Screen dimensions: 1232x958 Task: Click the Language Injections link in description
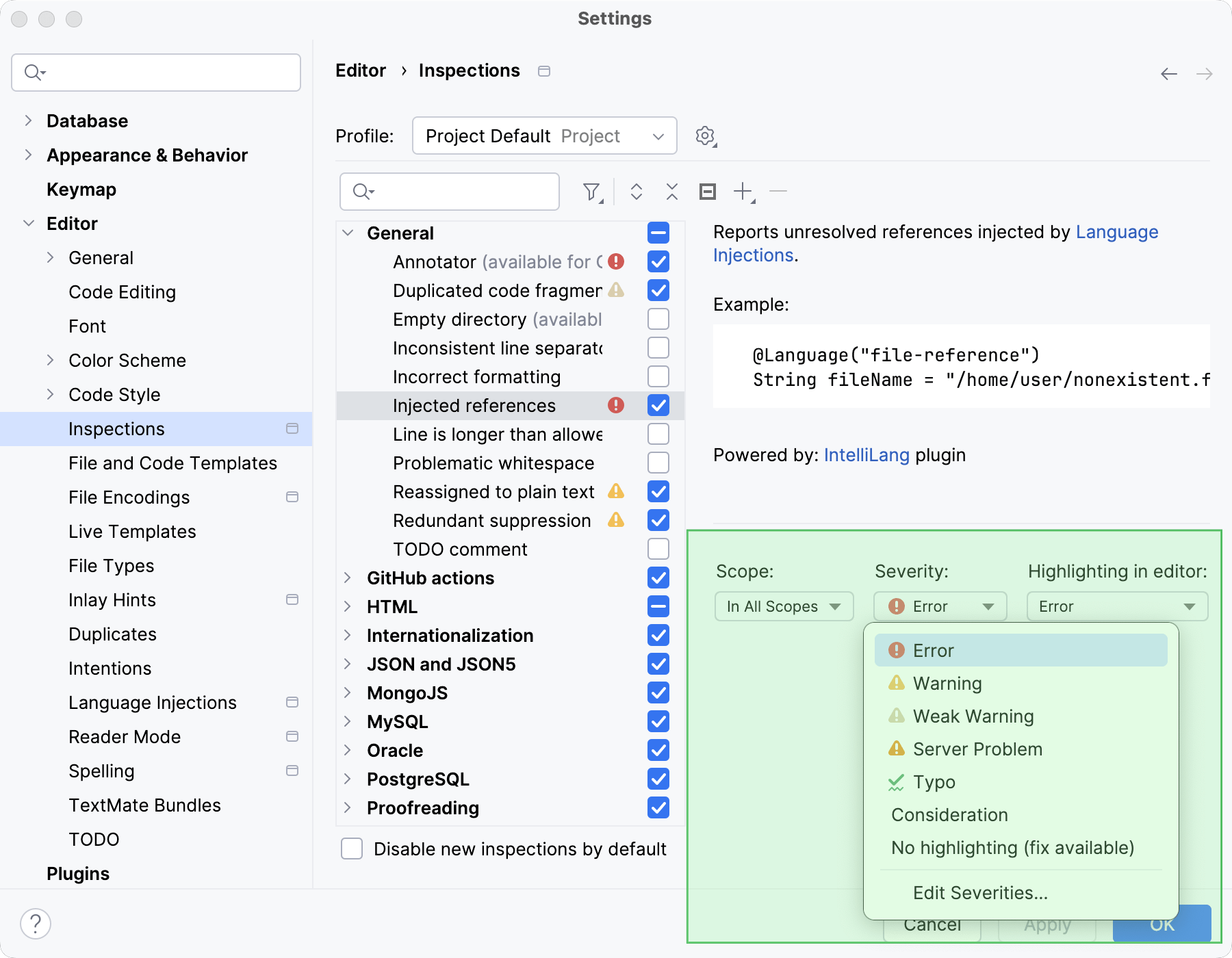coord(1116,233)
